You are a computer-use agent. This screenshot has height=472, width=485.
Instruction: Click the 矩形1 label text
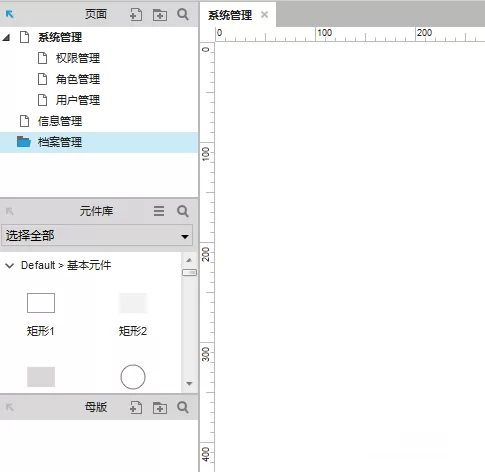(41, 331)
